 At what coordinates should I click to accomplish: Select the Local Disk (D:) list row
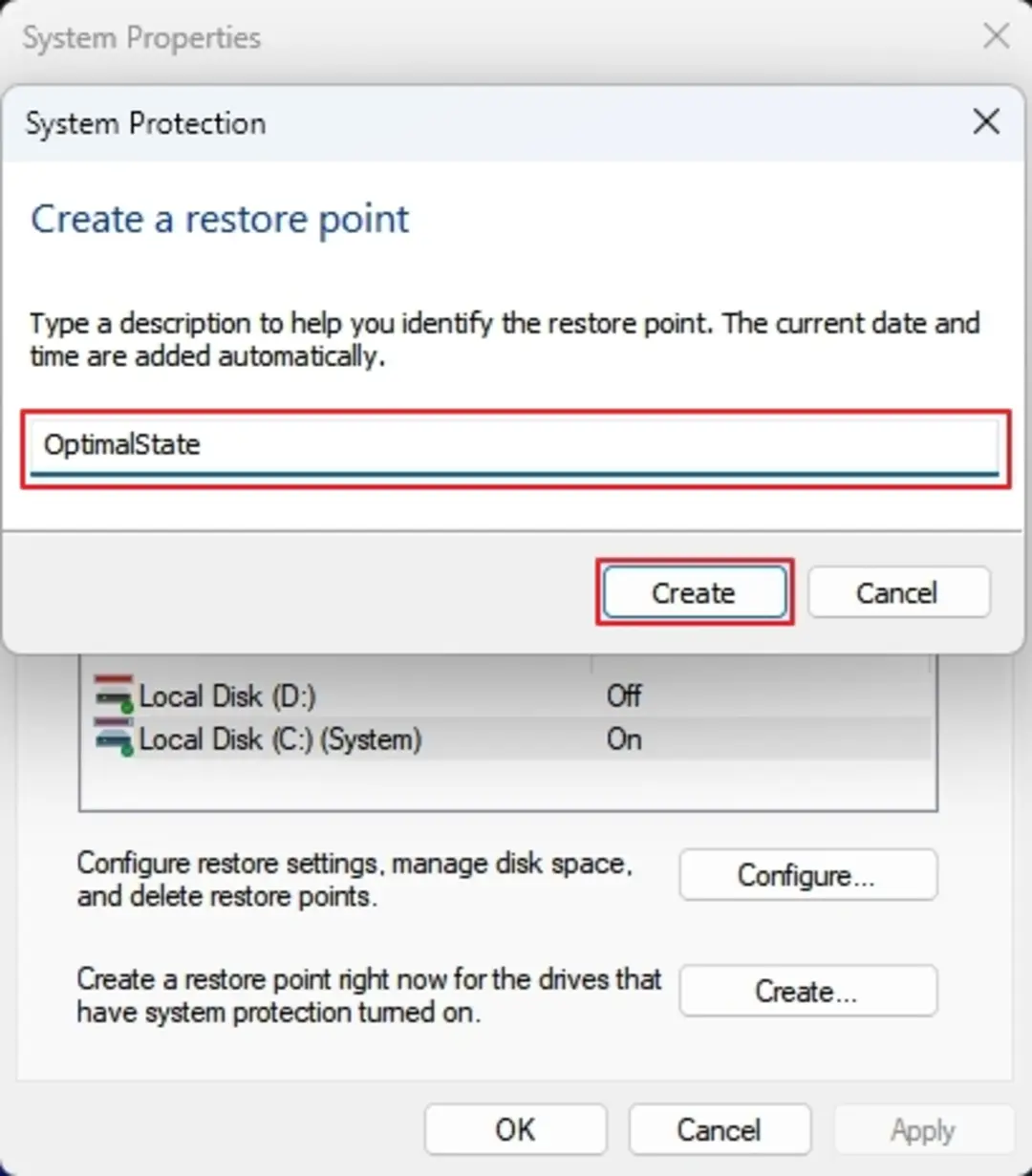coord(506,695)
